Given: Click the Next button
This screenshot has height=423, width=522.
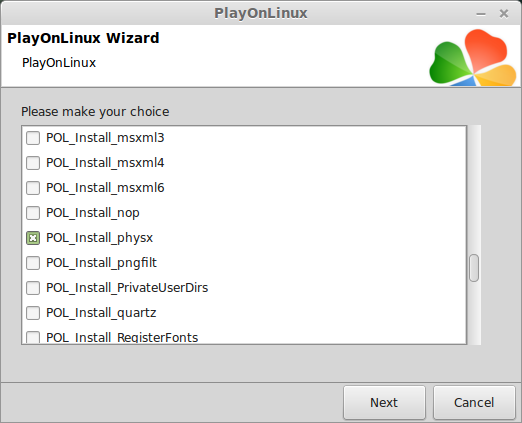Looking at the screenshot, I should [384, 402].
